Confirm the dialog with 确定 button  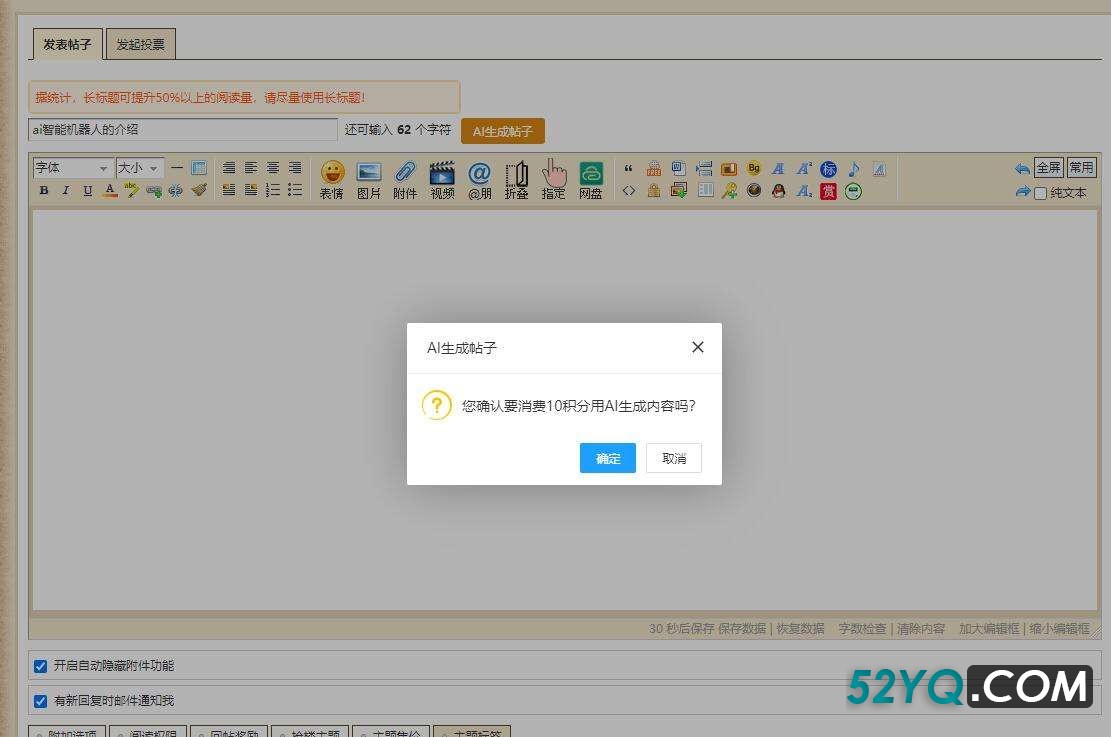click(608, 458)
